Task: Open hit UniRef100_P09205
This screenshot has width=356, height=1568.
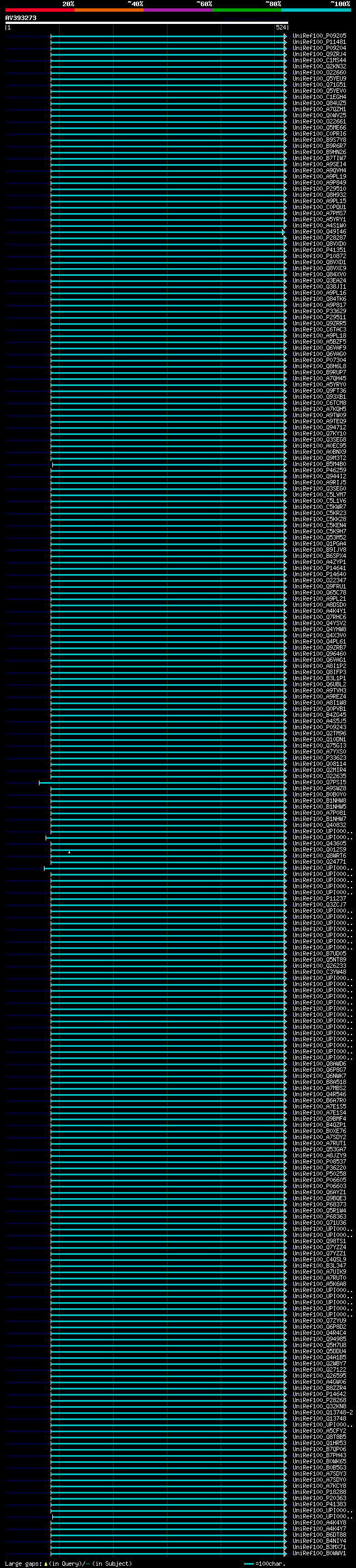Action: 319,36
